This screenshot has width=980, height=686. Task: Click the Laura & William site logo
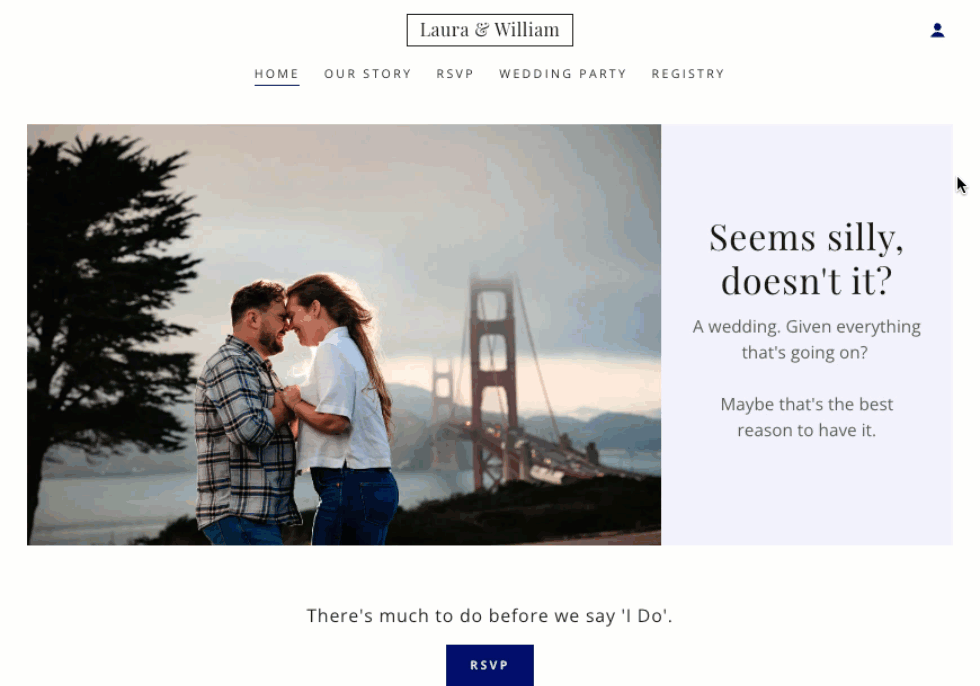pyautogui.click(x=489, y=30)
